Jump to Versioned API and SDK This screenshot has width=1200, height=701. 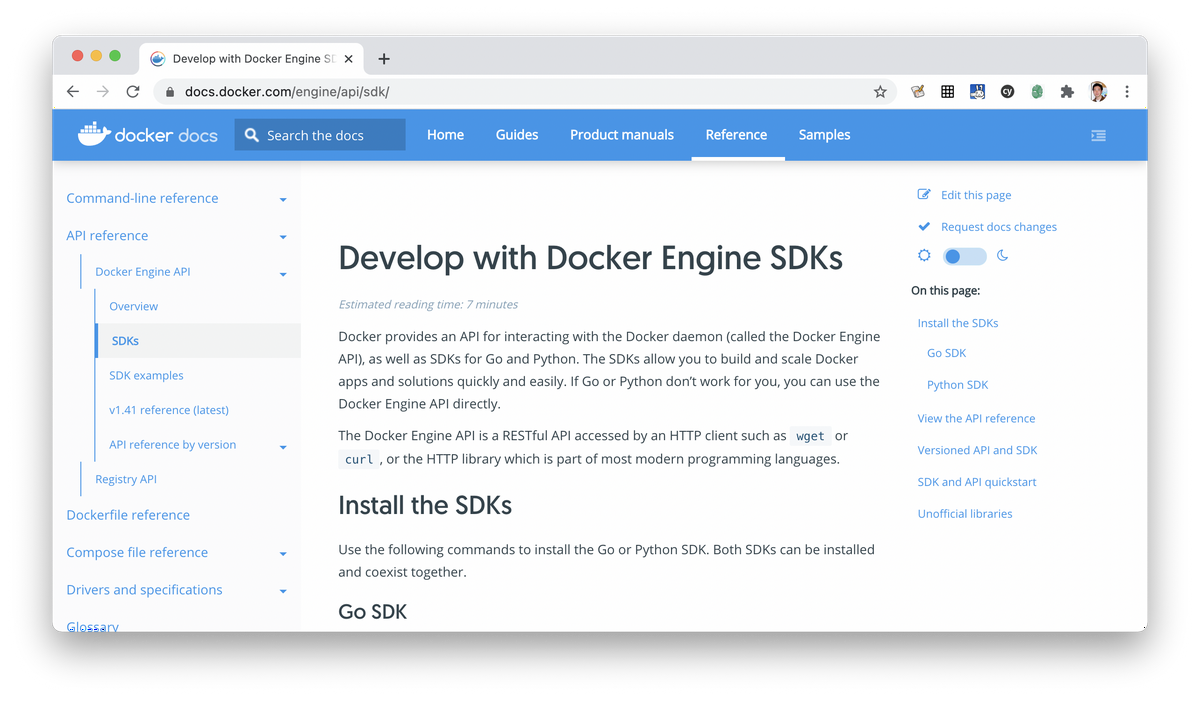pos(977,450)
